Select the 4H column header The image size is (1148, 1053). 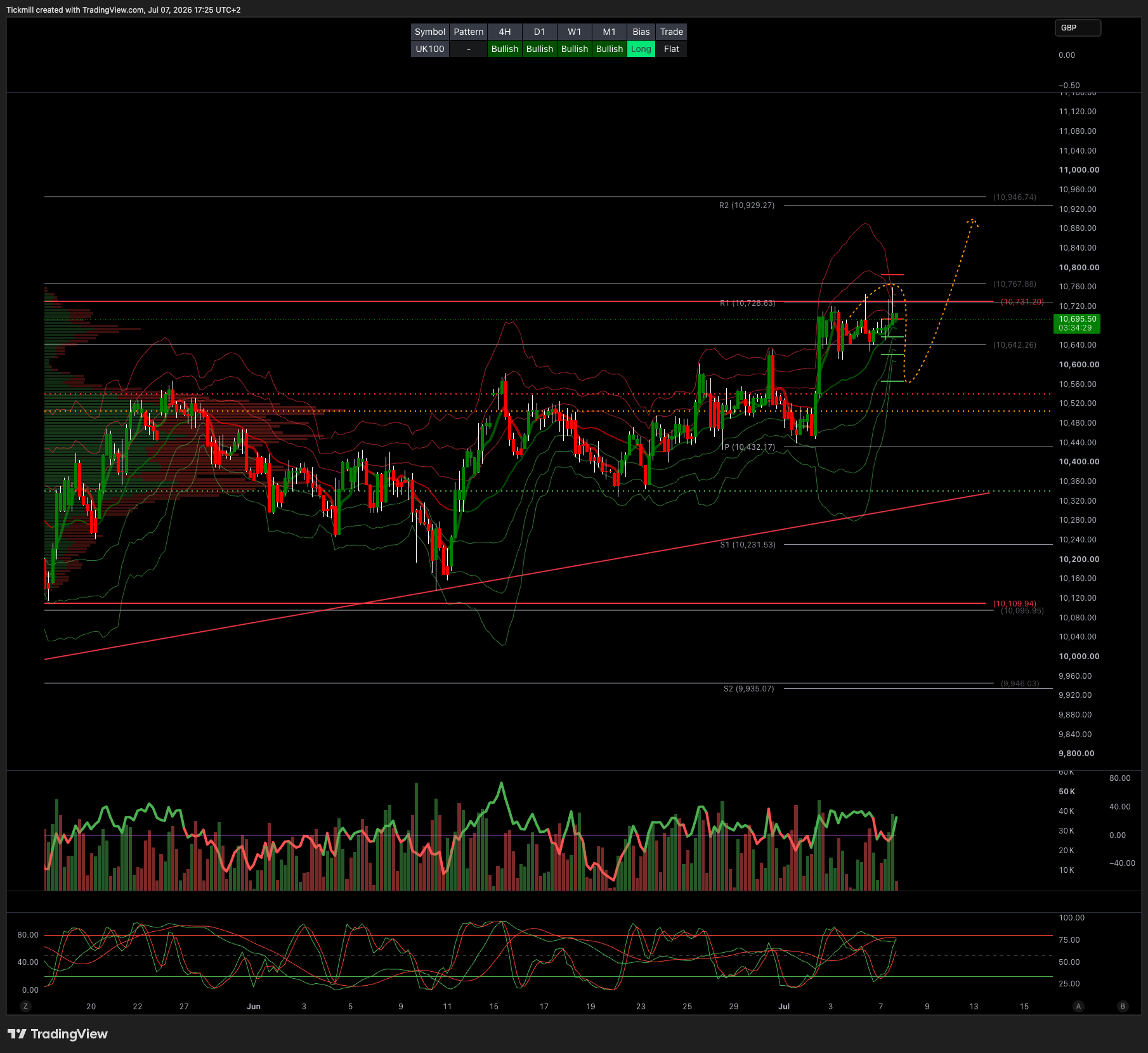coord(505,32)
